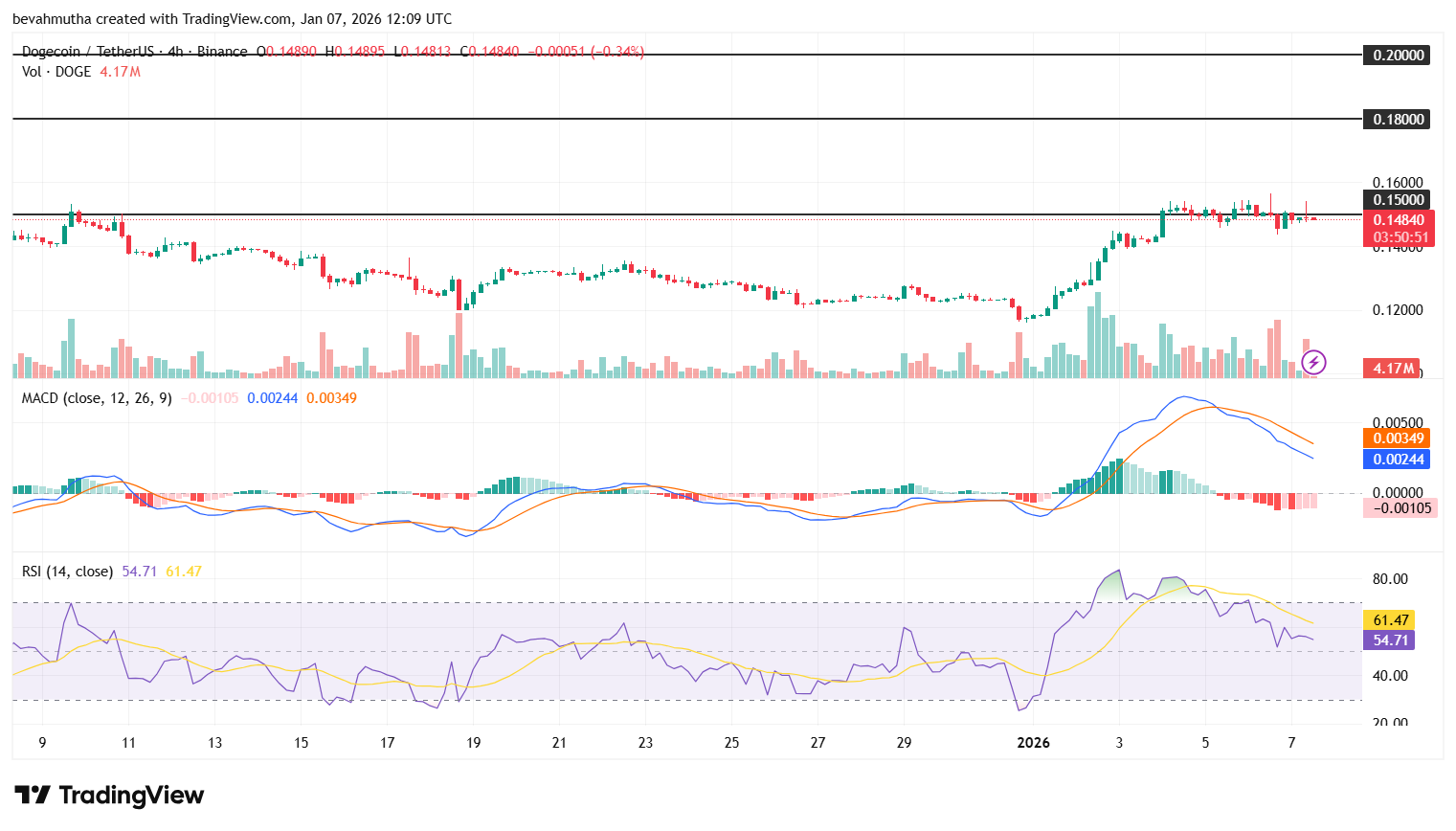Click the red 0.14840 current price label

pyautogui.click(x=1399, y=218)
